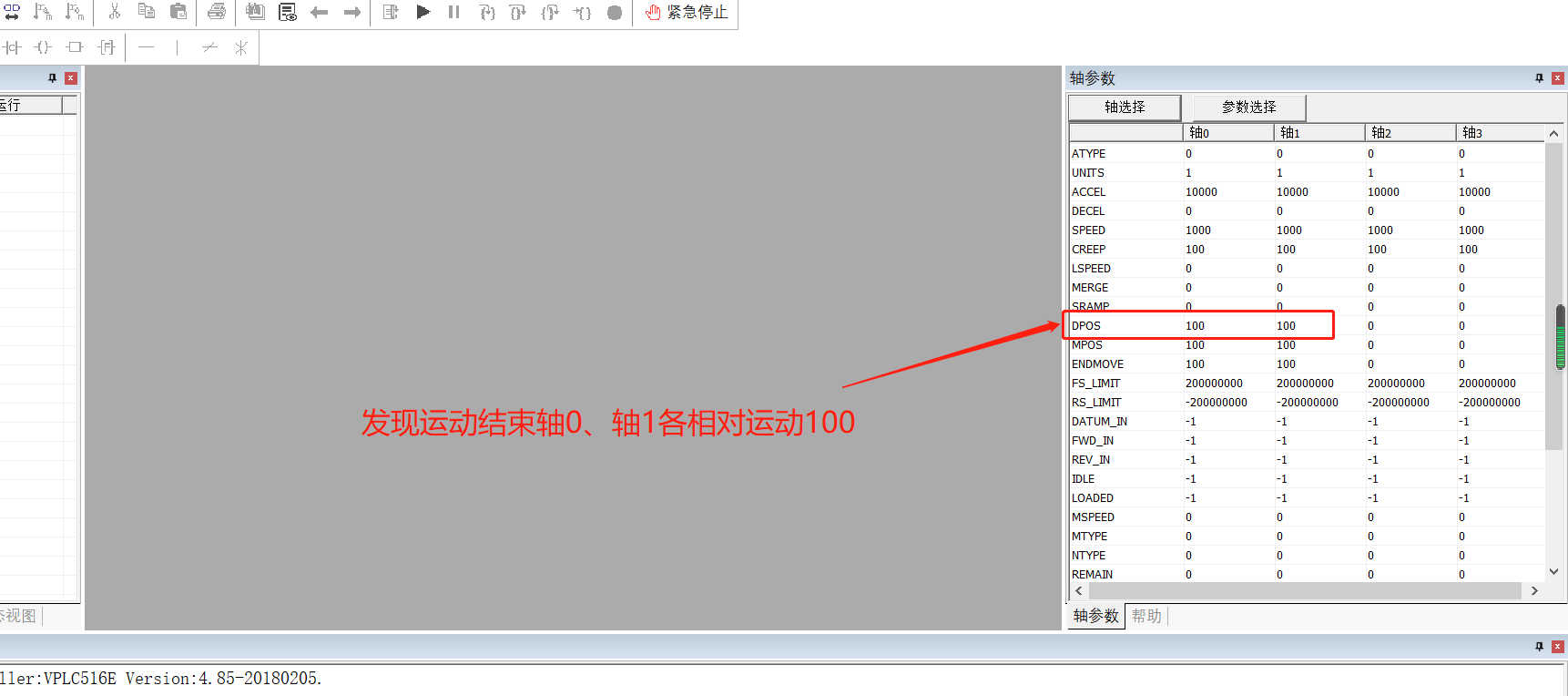Select the ENDMOVE parameter name
The width and height of the screenshot is (1568, 696).
[1097, 364]
